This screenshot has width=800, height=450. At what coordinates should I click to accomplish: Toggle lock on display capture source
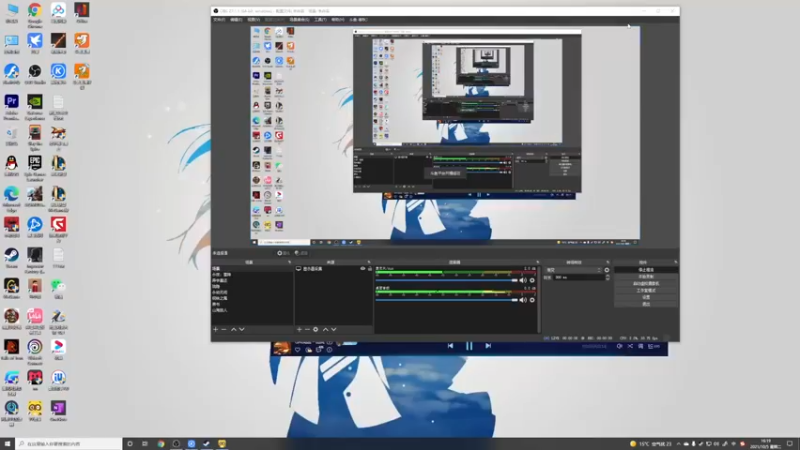(x=370, y=268)
